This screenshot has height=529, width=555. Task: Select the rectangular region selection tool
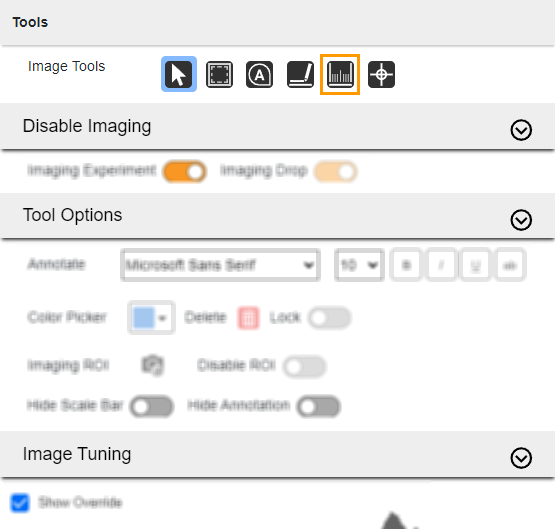click(x=219, y=74)
